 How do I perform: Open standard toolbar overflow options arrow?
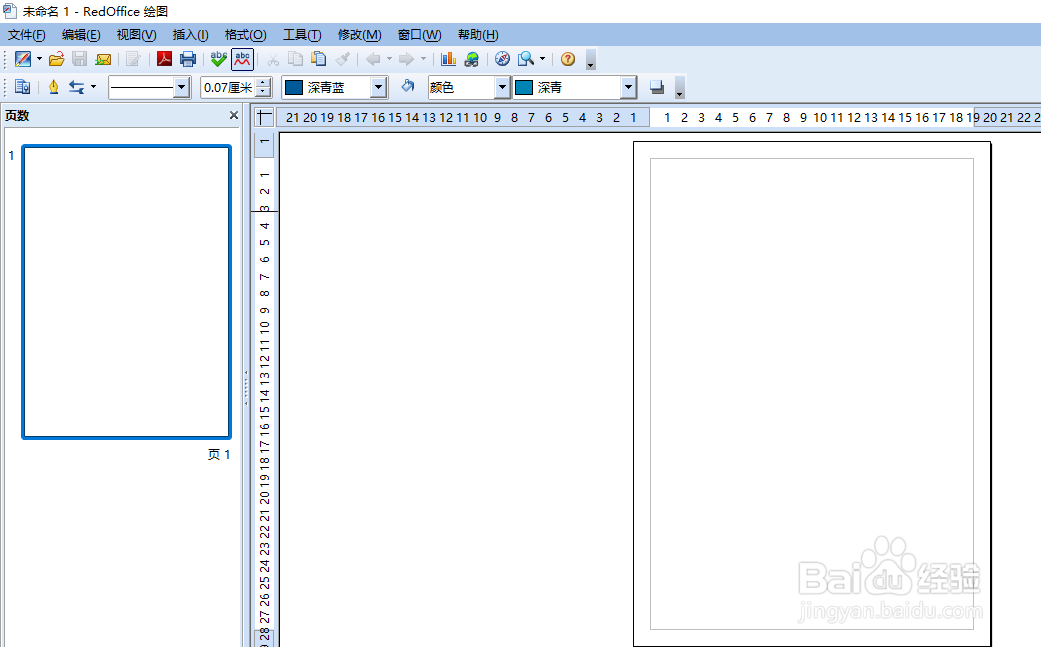590,60
